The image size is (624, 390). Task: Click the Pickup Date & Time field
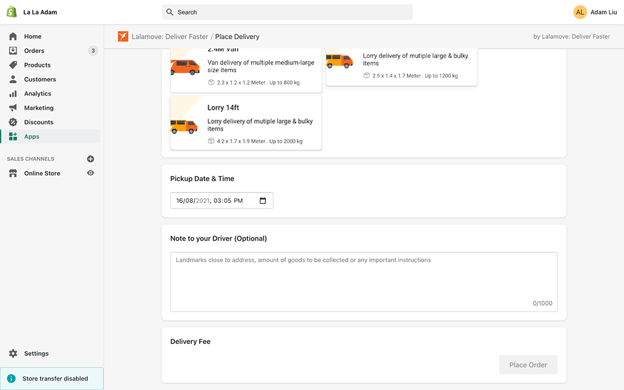tap(222, 201)
